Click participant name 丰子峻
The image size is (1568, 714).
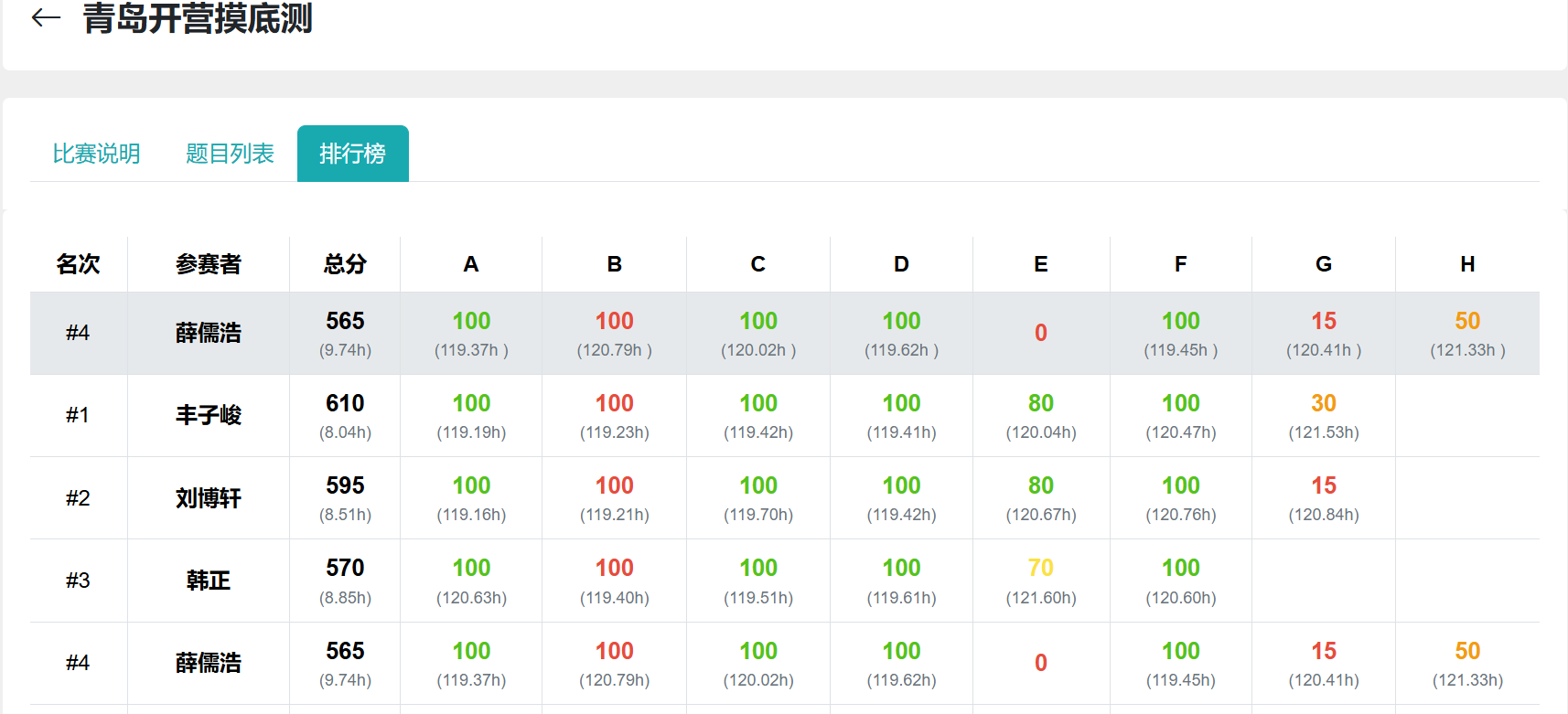tap(209, 416)
